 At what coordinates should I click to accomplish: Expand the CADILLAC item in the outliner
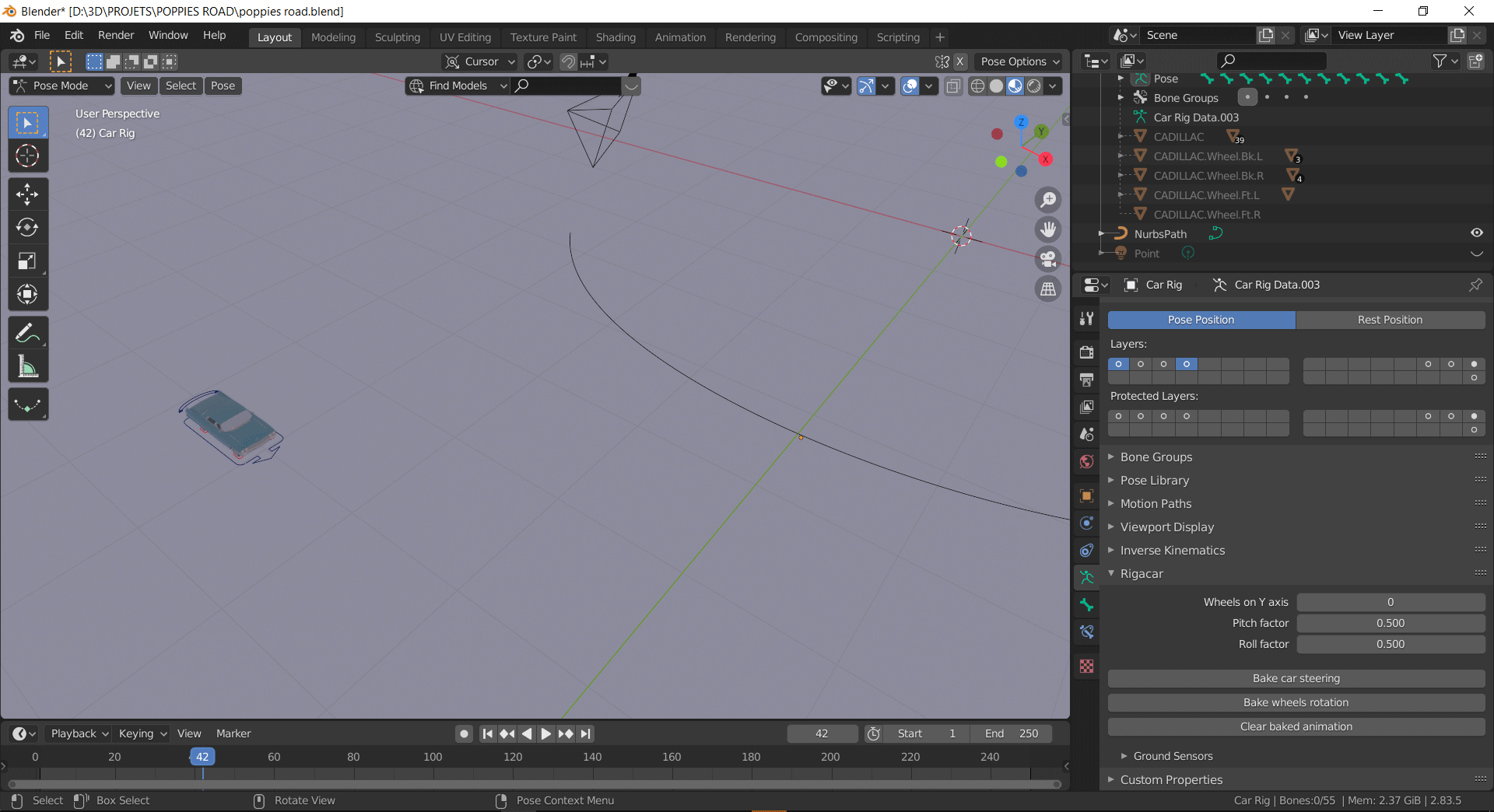tap(1120, 136)
